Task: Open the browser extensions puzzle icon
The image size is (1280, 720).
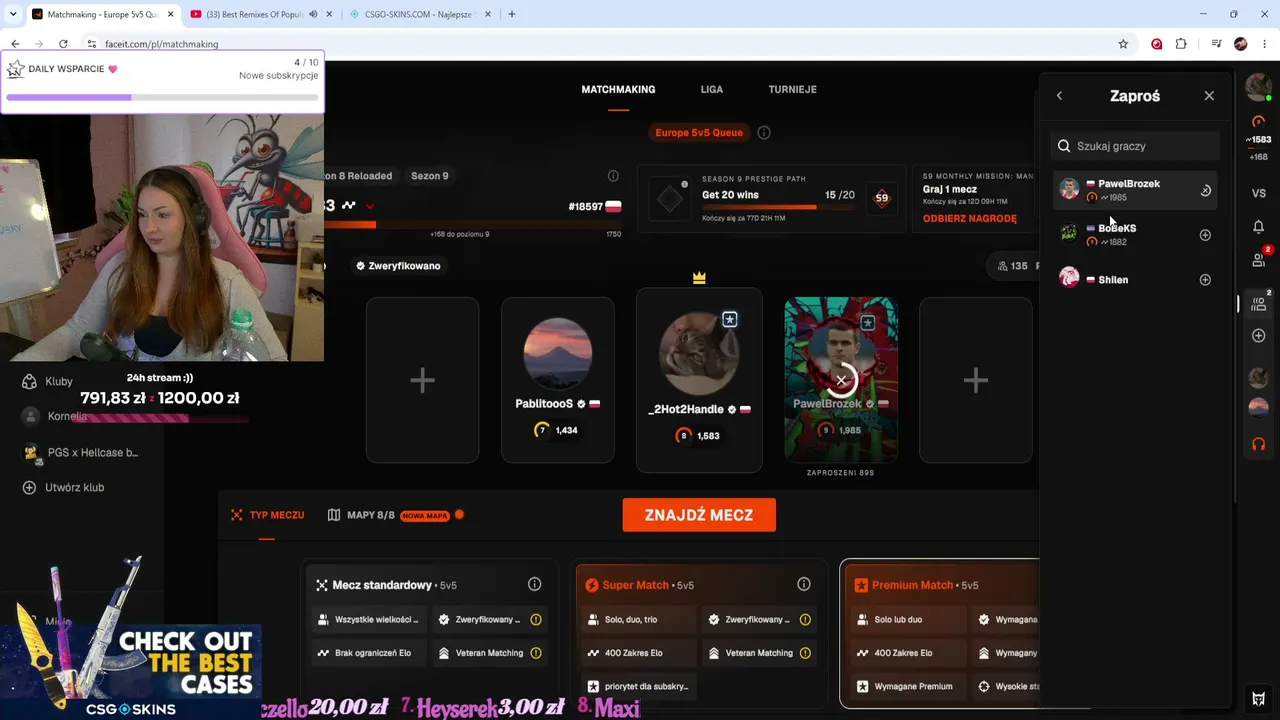Action: pos(1181,44)
